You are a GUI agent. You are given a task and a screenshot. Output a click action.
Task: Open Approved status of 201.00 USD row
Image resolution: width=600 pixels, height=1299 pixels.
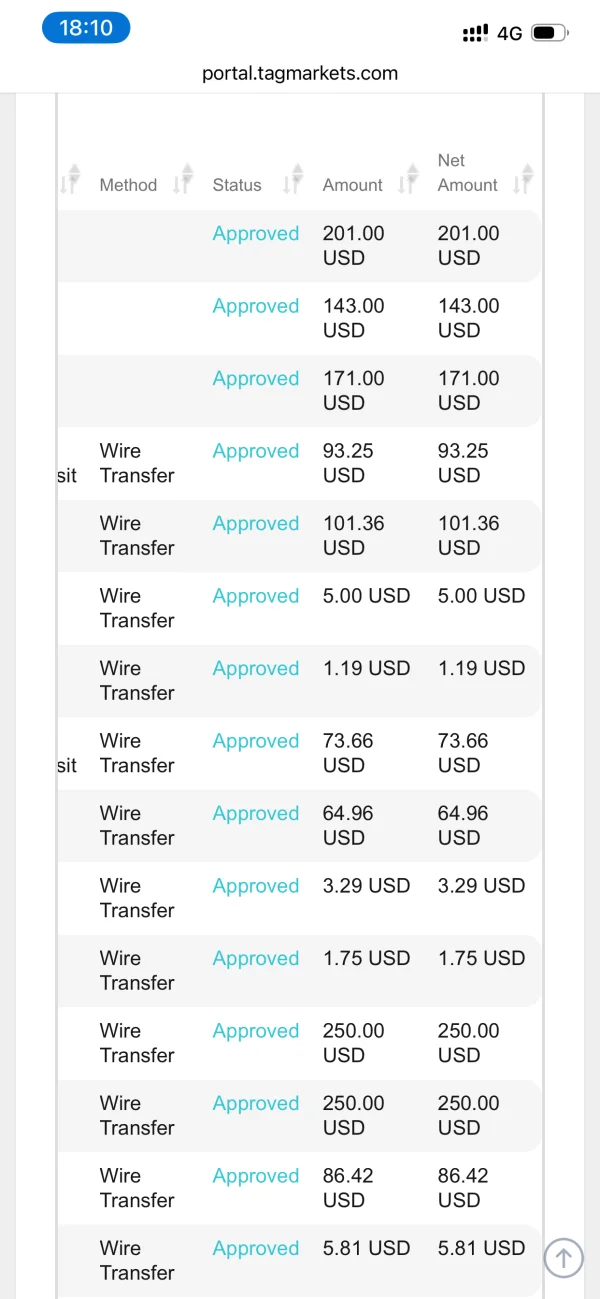pyautogui.click(x=256, y=234)
